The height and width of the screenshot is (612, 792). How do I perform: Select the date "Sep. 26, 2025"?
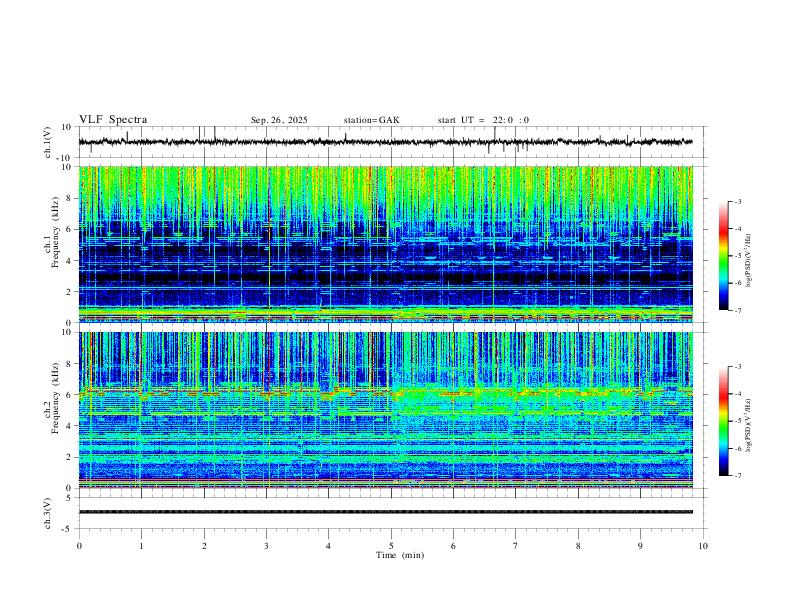pos(279,120)
